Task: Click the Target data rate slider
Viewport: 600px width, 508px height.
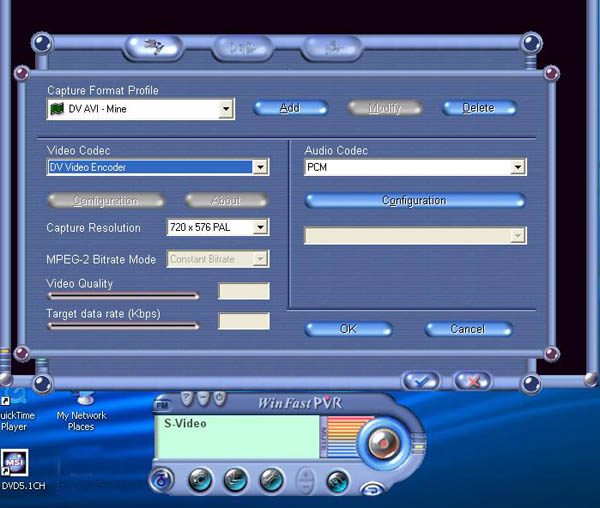Action: click(123, 326)
